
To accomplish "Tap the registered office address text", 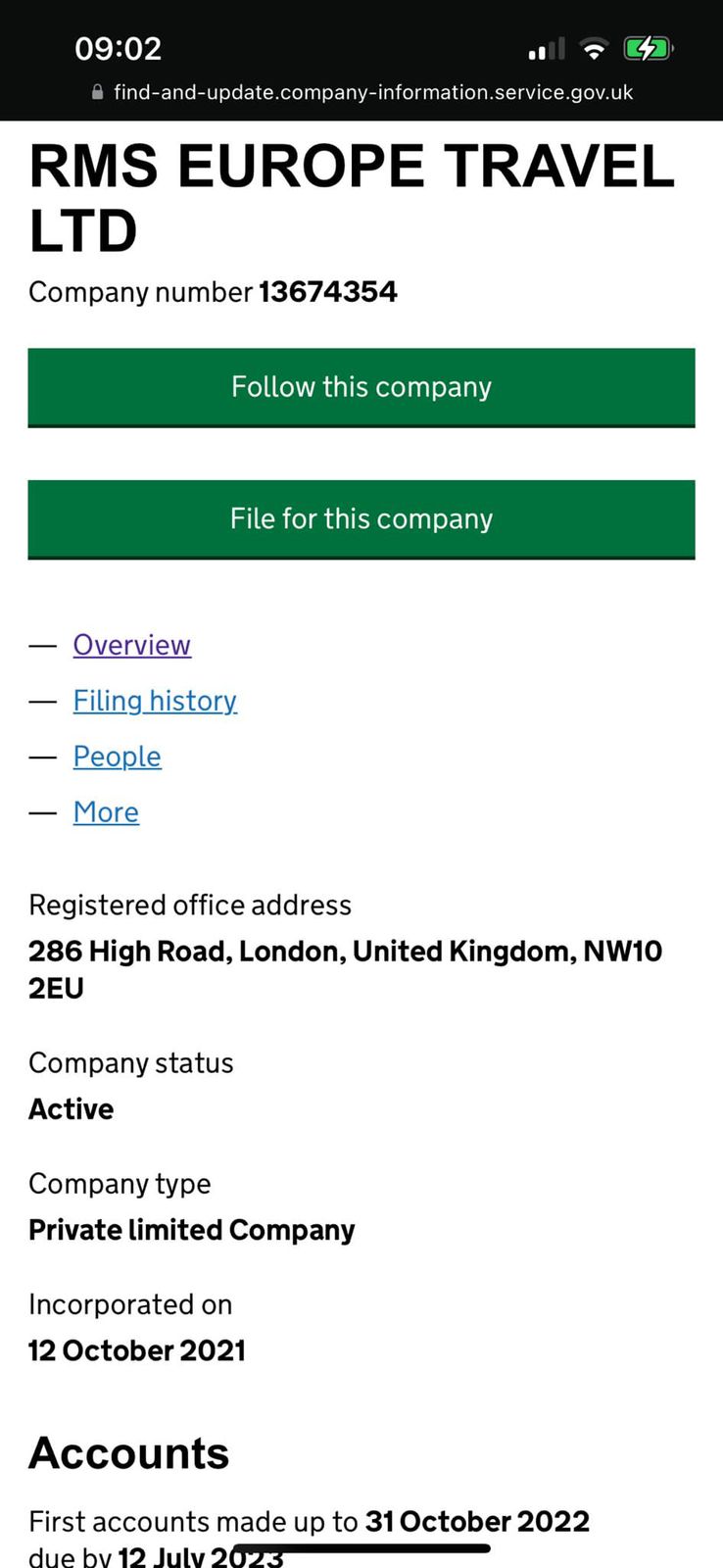I will [x=345, y=969].
